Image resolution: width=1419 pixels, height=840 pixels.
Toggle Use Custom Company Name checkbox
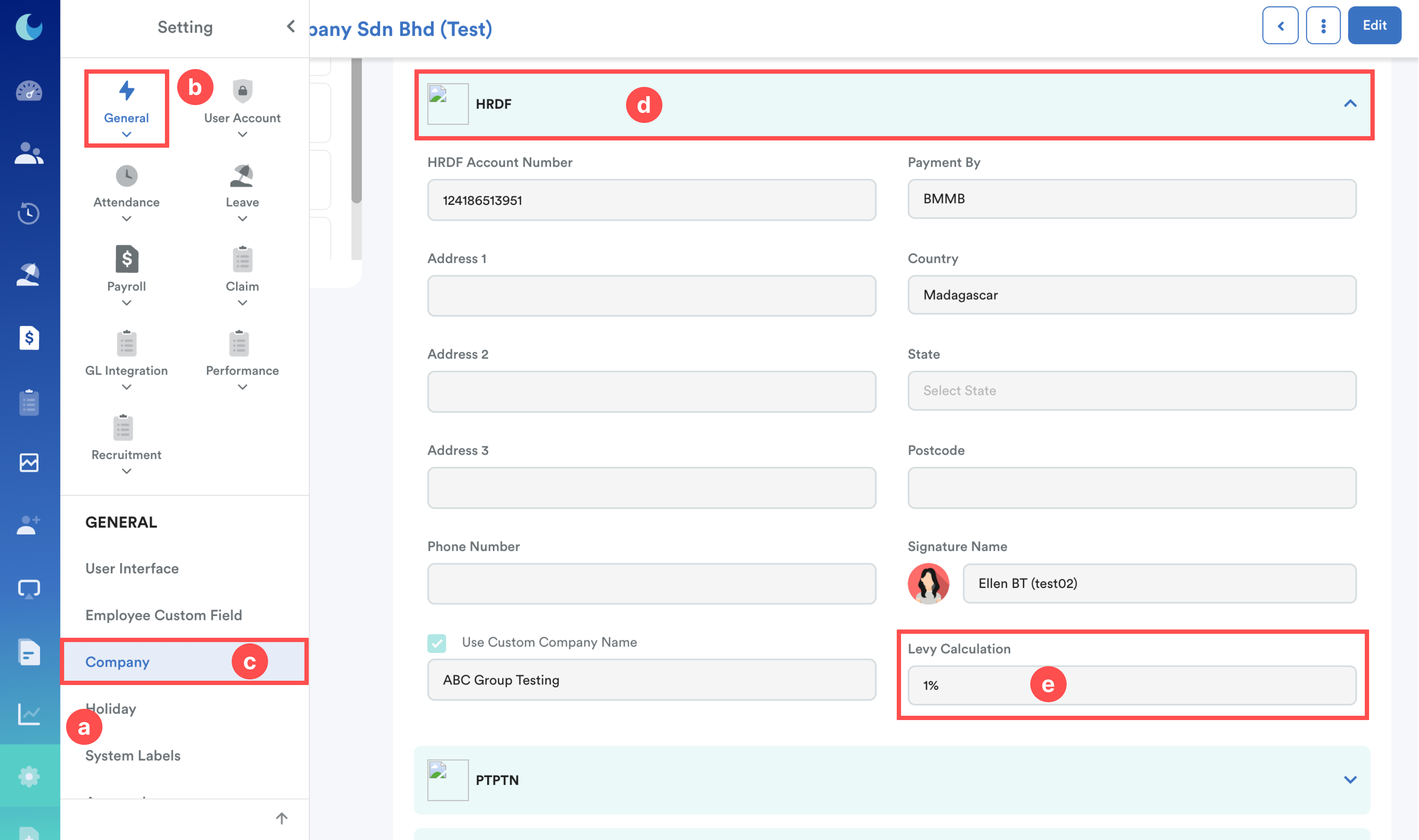click(436, 643)
